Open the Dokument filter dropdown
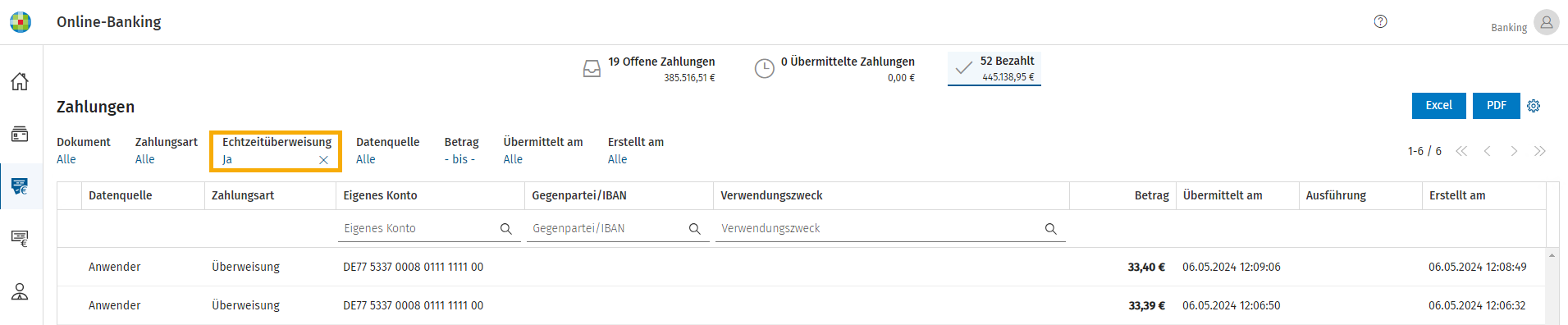The height and width of the screenshot is (325, 1568). 84,151
